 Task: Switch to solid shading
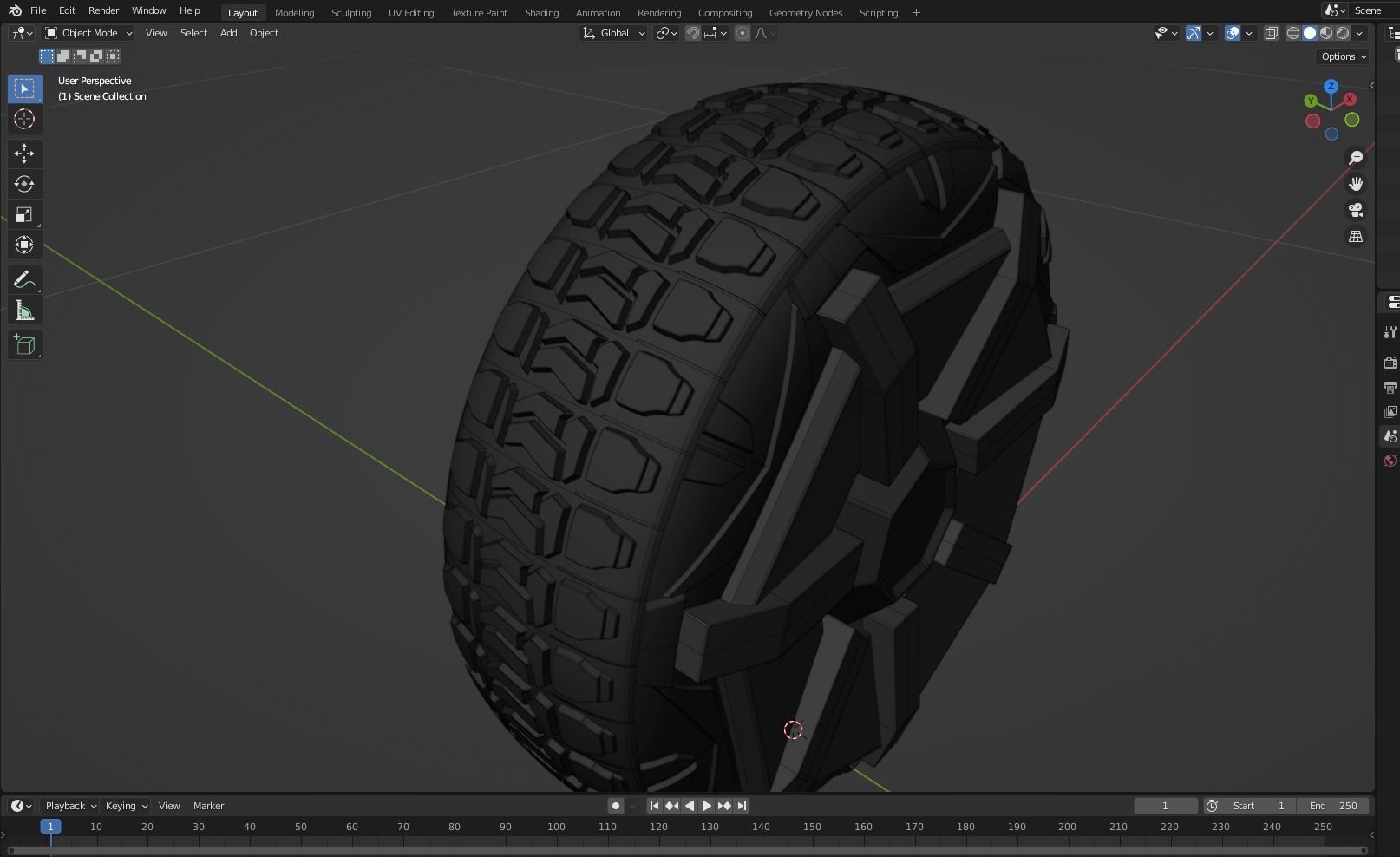(1310, 33)
